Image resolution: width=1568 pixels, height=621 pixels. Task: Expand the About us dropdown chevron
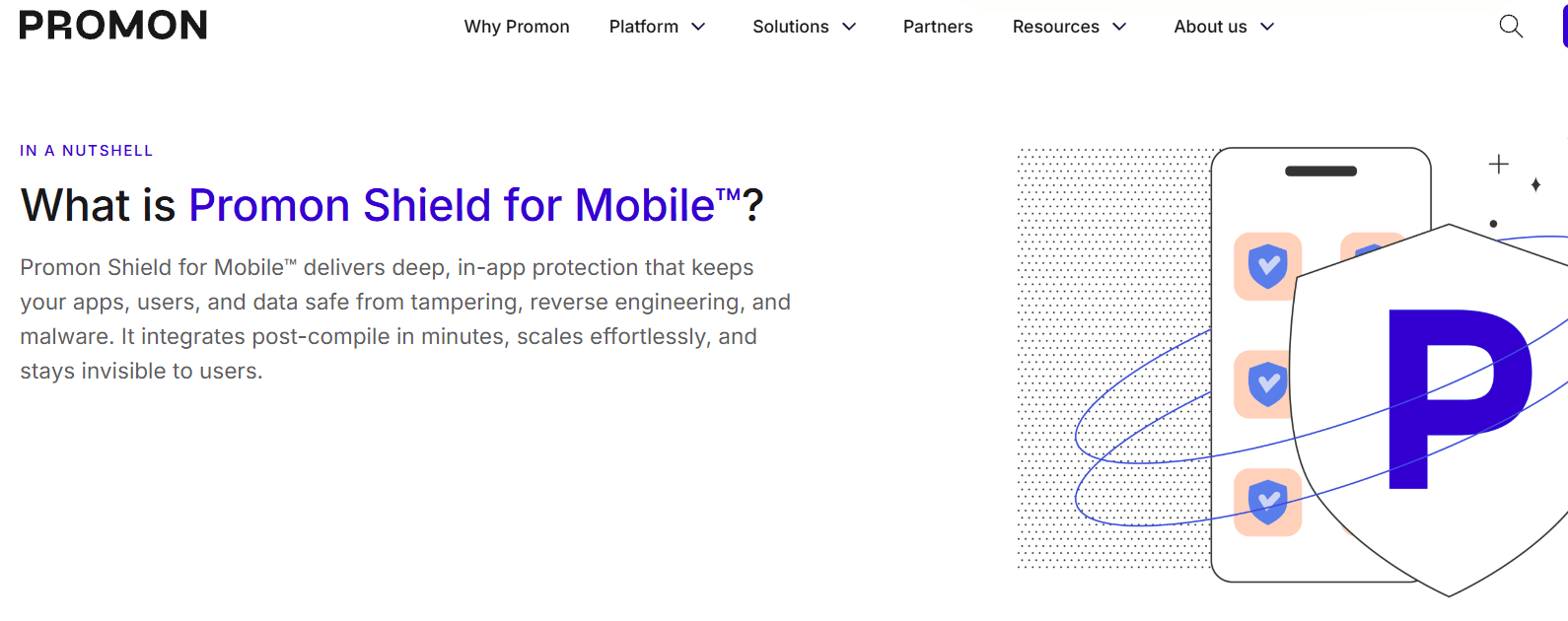(x=1267, y=27)
